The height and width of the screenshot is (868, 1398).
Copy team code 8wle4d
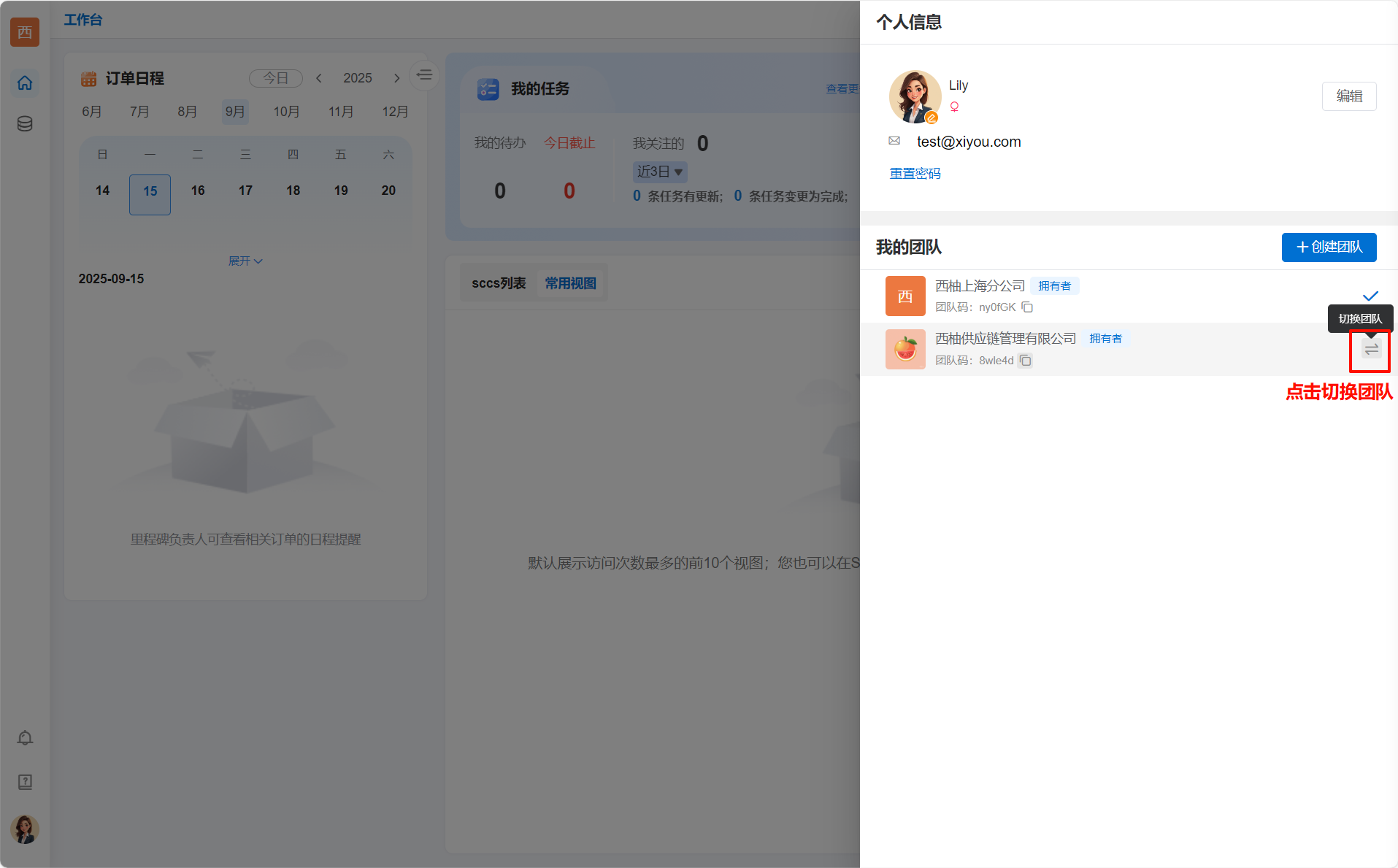click(x=1026, y=361)
